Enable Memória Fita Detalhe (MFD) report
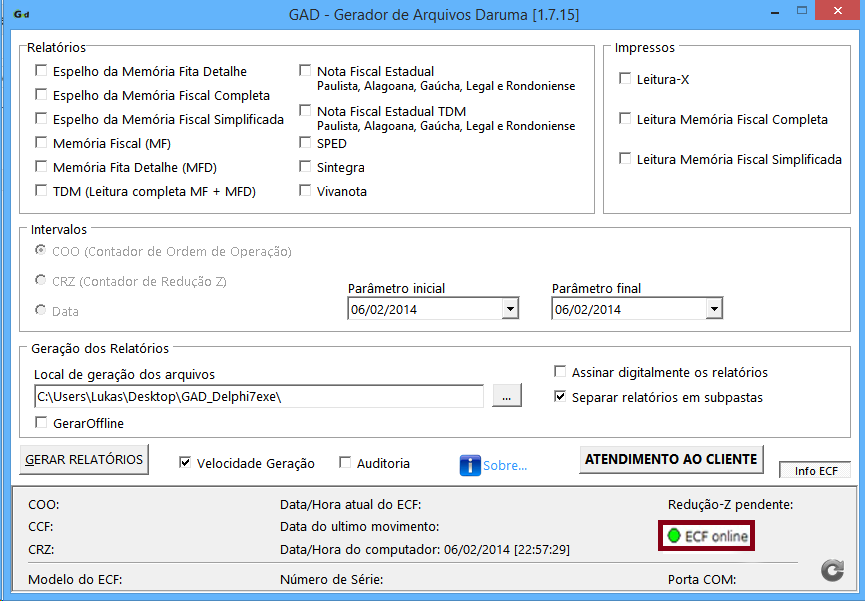 coord(41,167)
